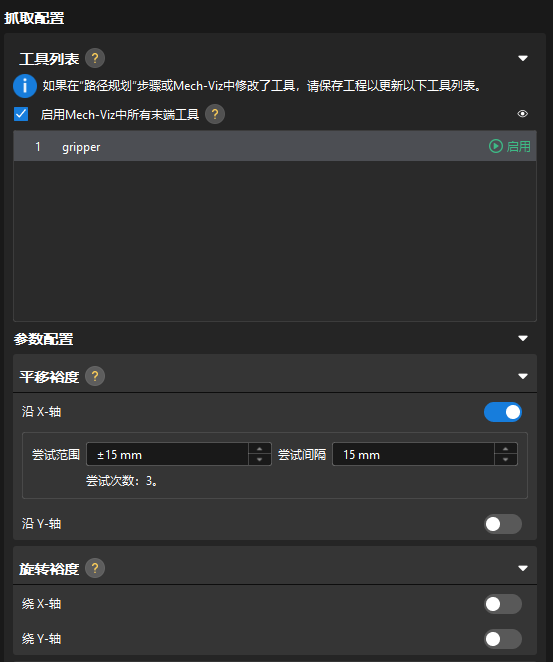Turn off the 沿 X-轴 toggle
The width and height of the screenshot is (553, 662).
tap(503, 412)
